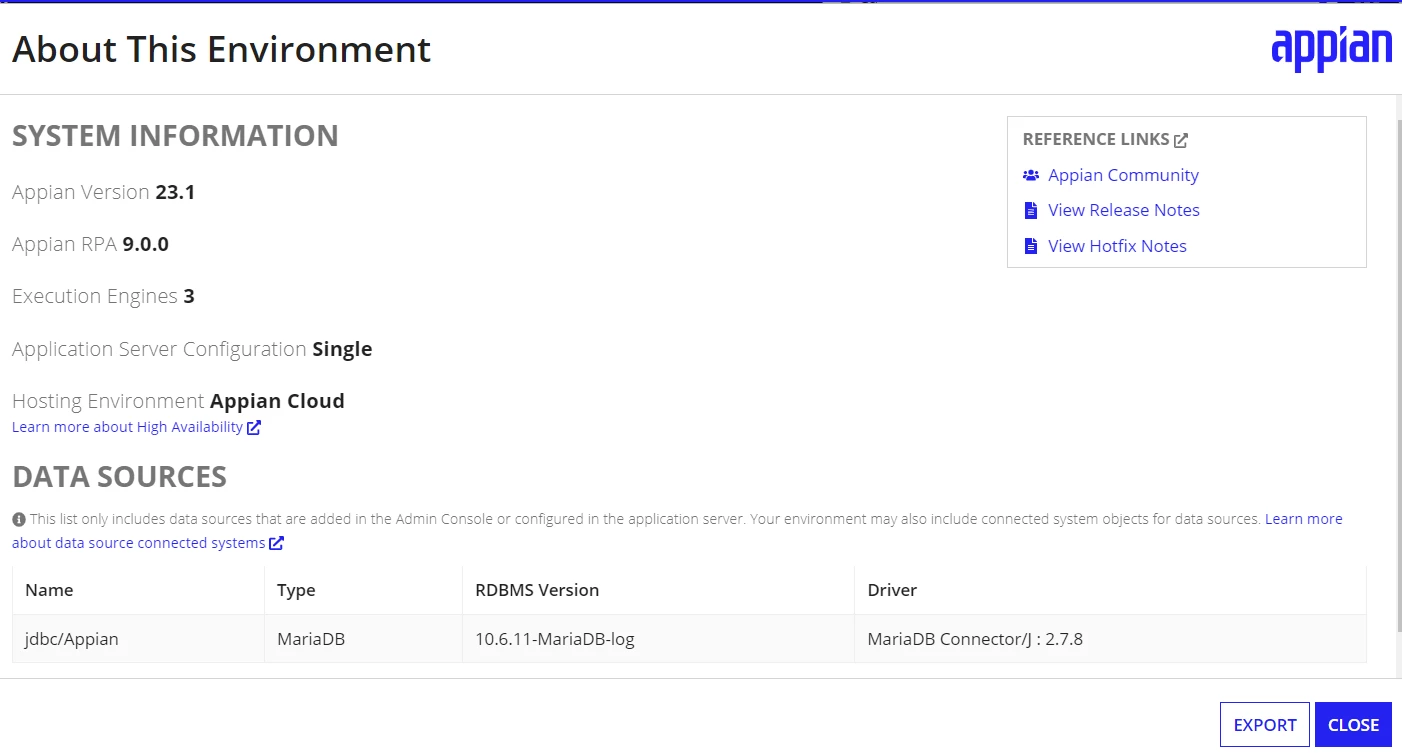
Task: Click the MariaDB Connector/J : 2.7.8 cell
Action: point(1110,639)
